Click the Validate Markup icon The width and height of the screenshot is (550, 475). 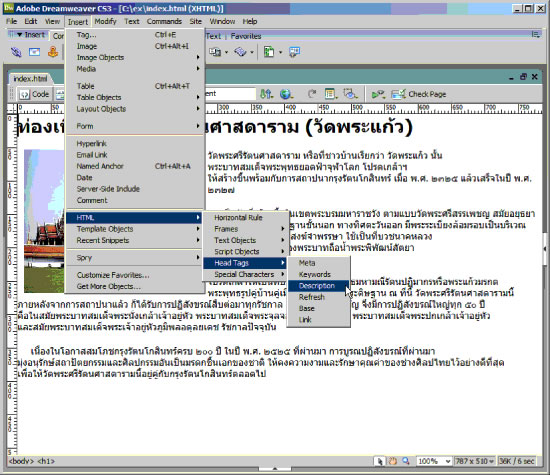378,94
